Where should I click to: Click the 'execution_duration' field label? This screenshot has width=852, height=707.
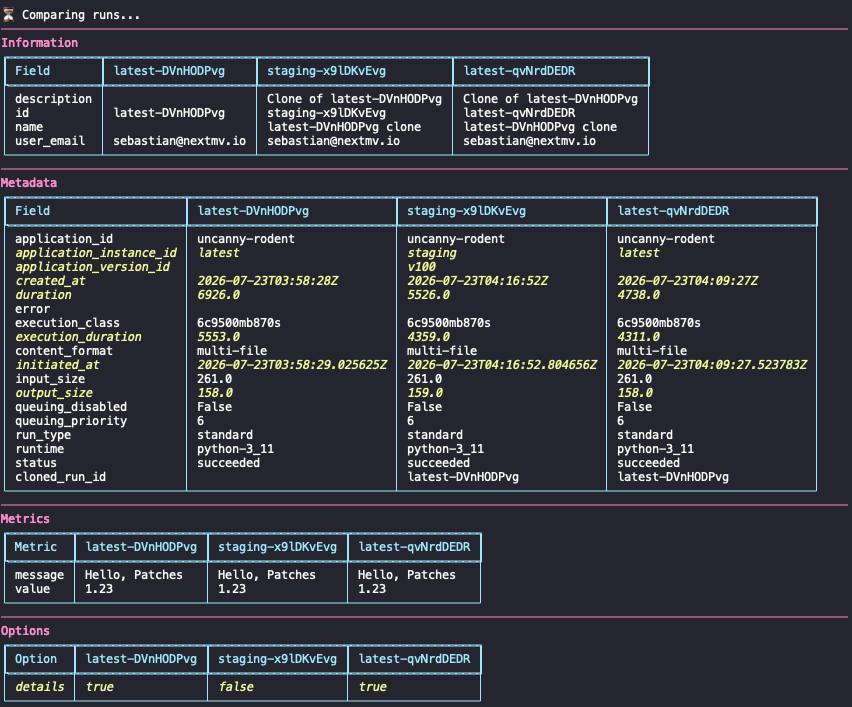point(78,337)
